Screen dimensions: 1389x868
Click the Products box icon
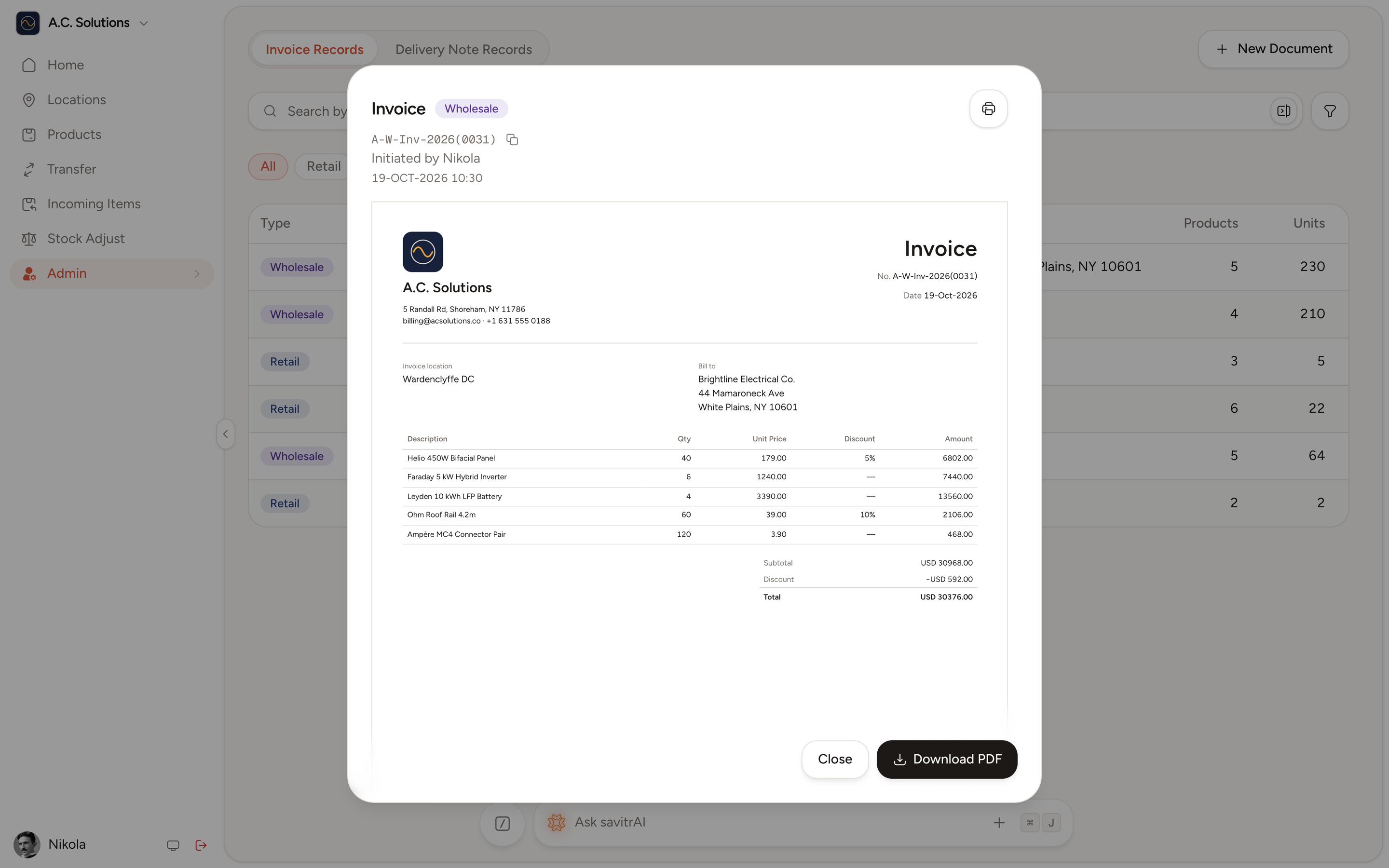[29, 135]
